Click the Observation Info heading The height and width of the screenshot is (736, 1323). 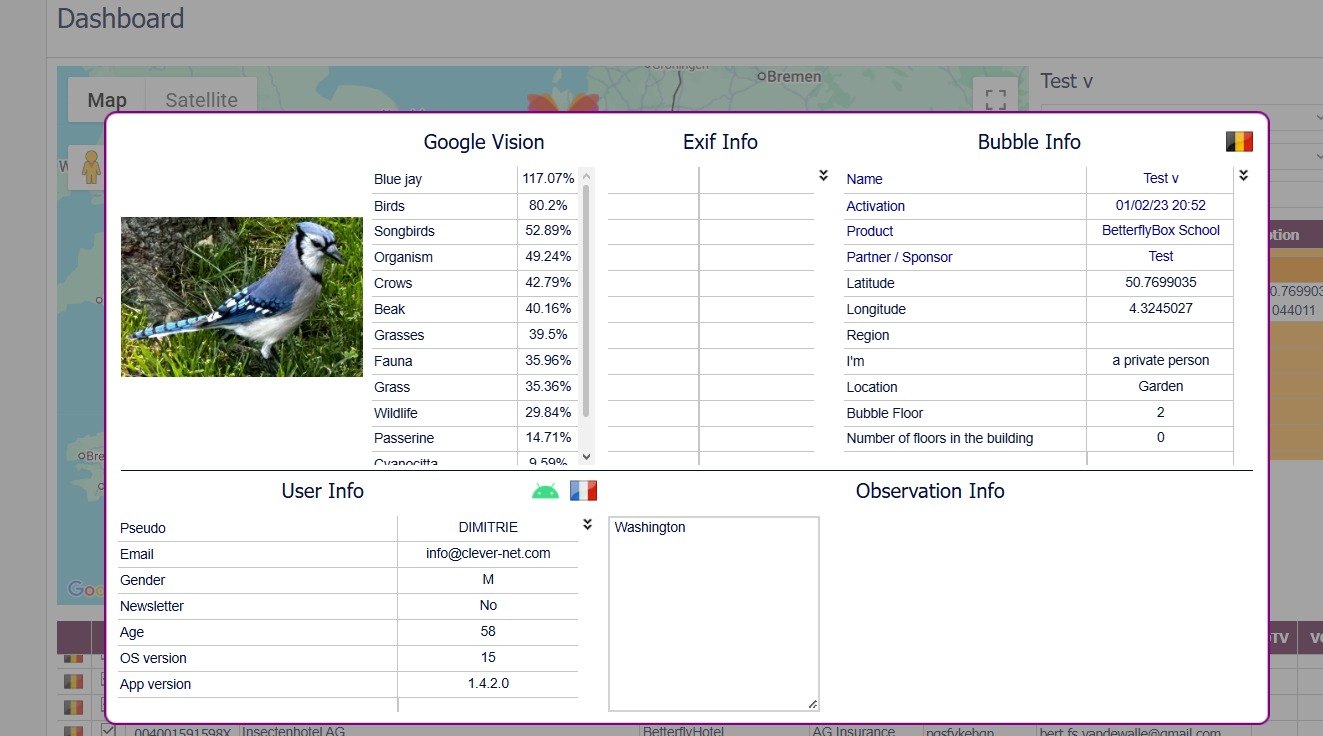pos(930,491)
